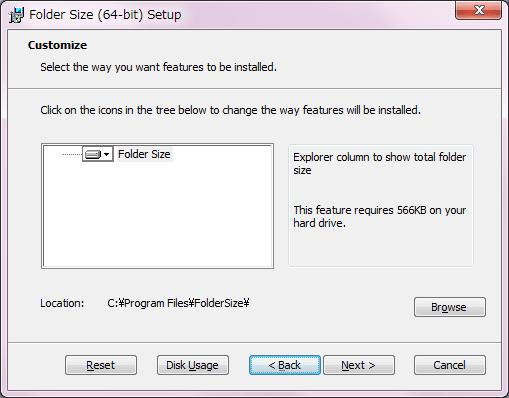509x398 pixels.
Task: Continue setup with the Next button
Action: tap(359, 365)
